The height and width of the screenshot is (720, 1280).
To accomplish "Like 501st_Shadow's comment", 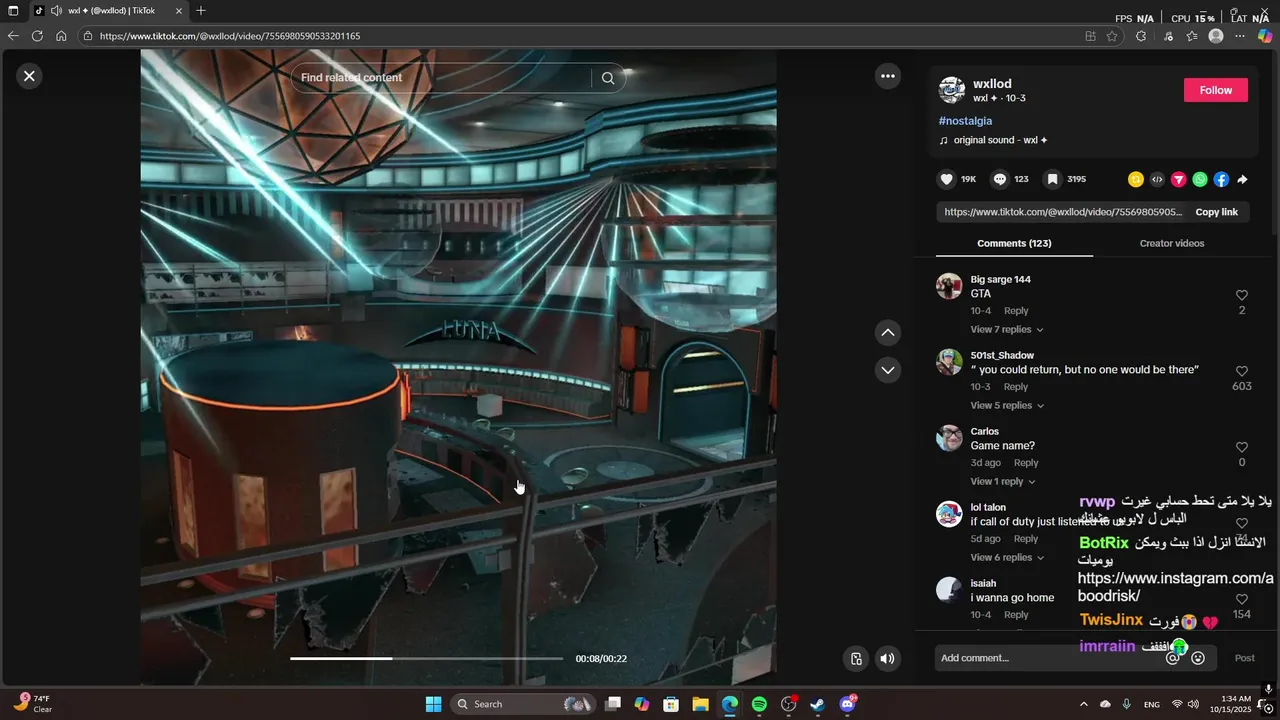I will 1242,371.
